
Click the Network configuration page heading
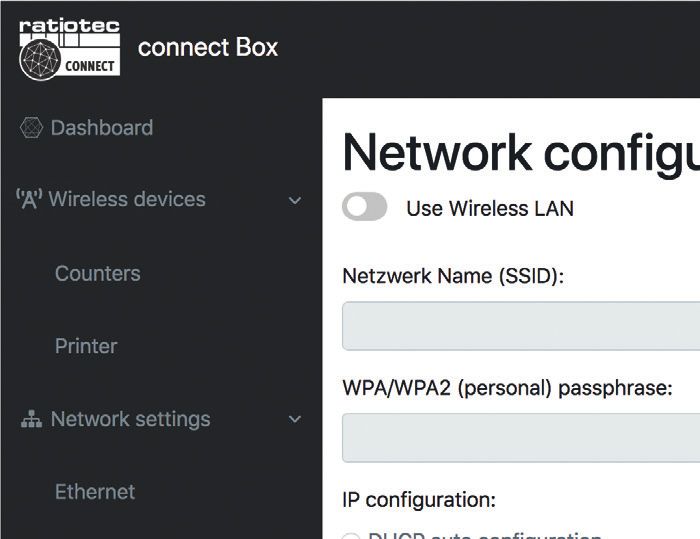[521, 154]
